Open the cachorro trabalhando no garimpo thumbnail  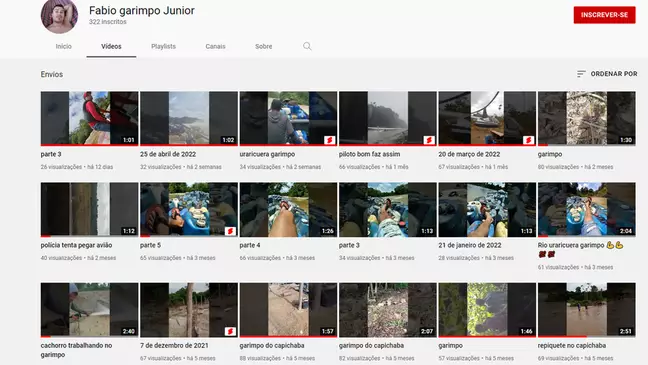coord(89,310)
